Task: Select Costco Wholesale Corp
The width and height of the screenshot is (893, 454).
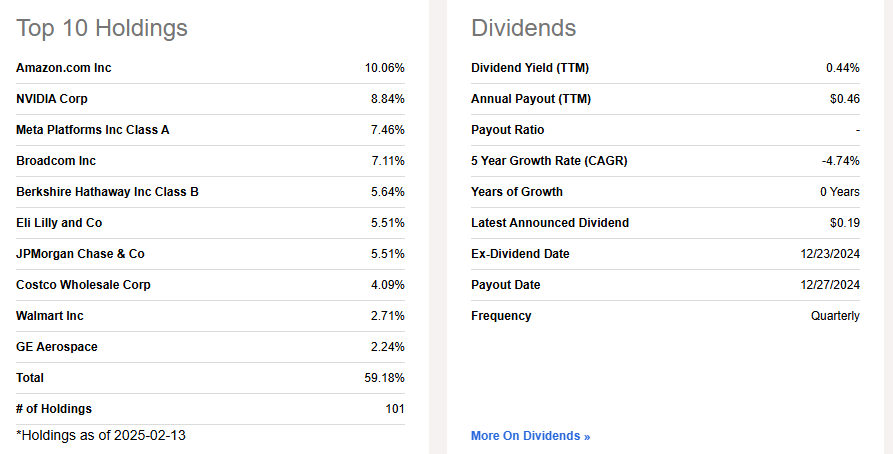Action: [x=83, y=285]
